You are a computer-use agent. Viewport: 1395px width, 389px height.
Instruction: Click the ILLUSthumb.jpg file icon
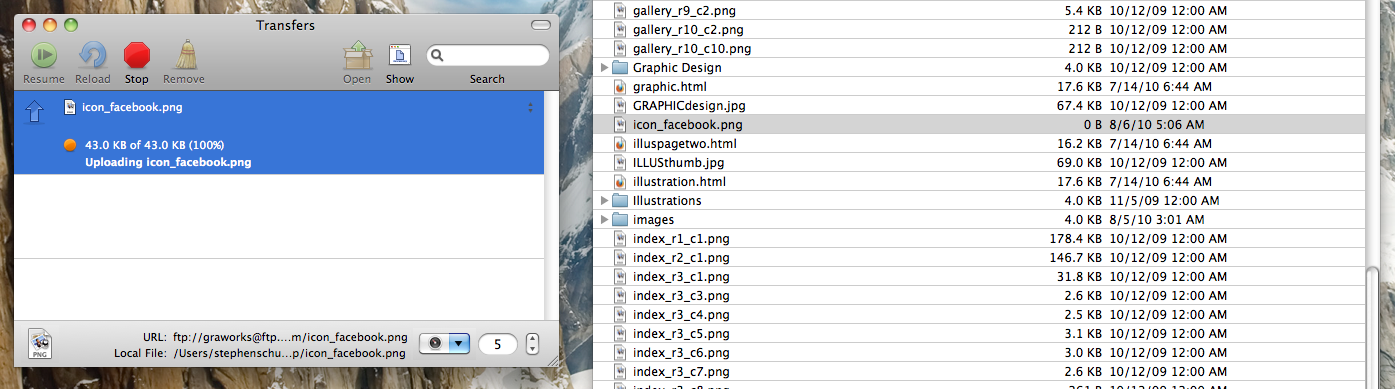tap(620, 163)
